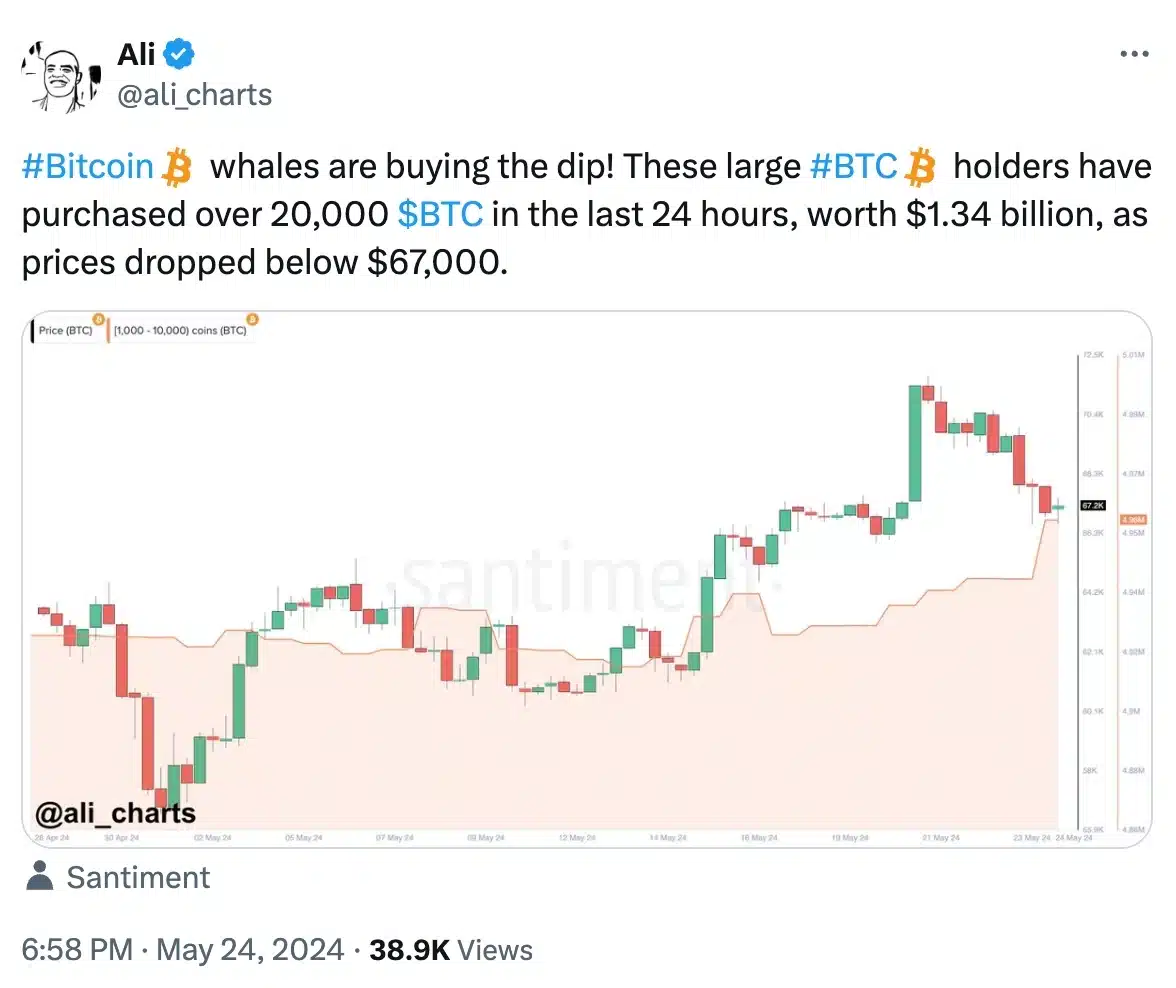The width and height of the screenshot is (1176, 988).
Task: Open the 6:58 PM May 24, 2024 timestamp
Action: pos(182,950)
